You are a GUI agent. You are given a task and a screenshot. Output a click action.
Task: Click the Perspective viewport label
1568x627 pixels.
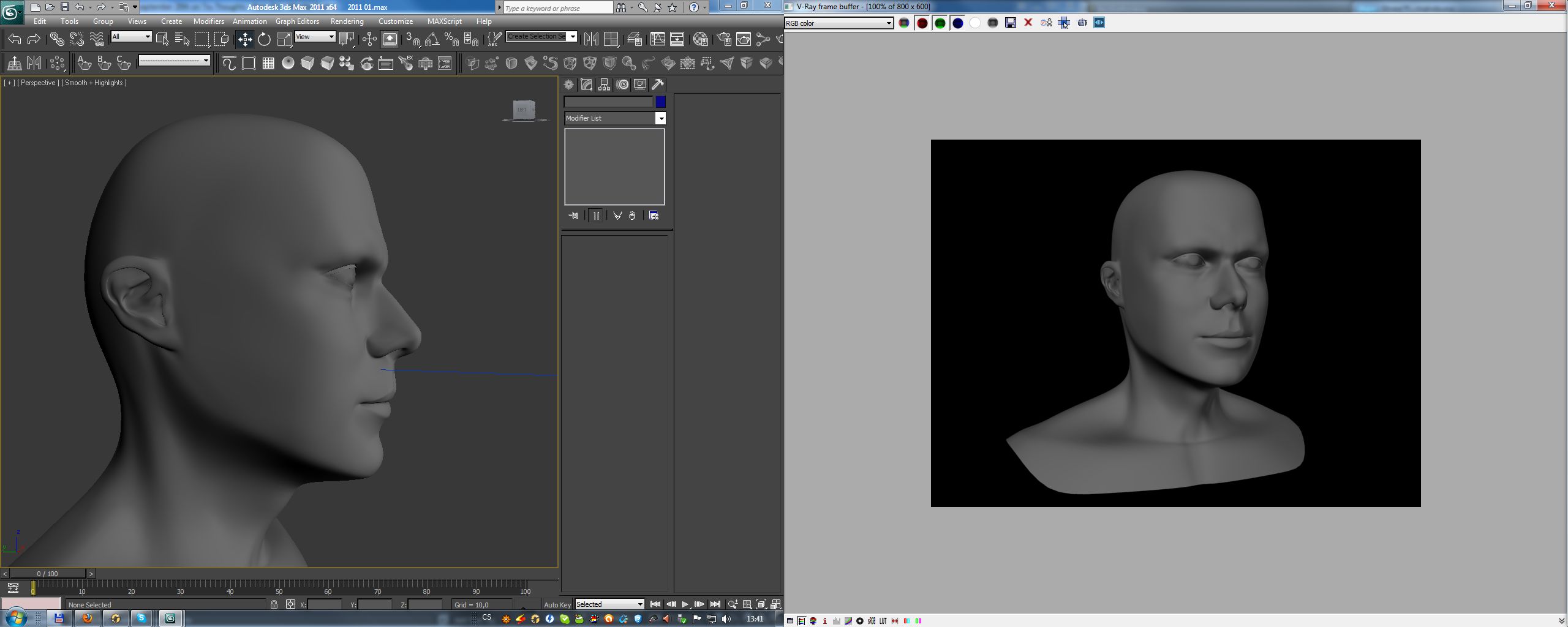pos(38,83)
